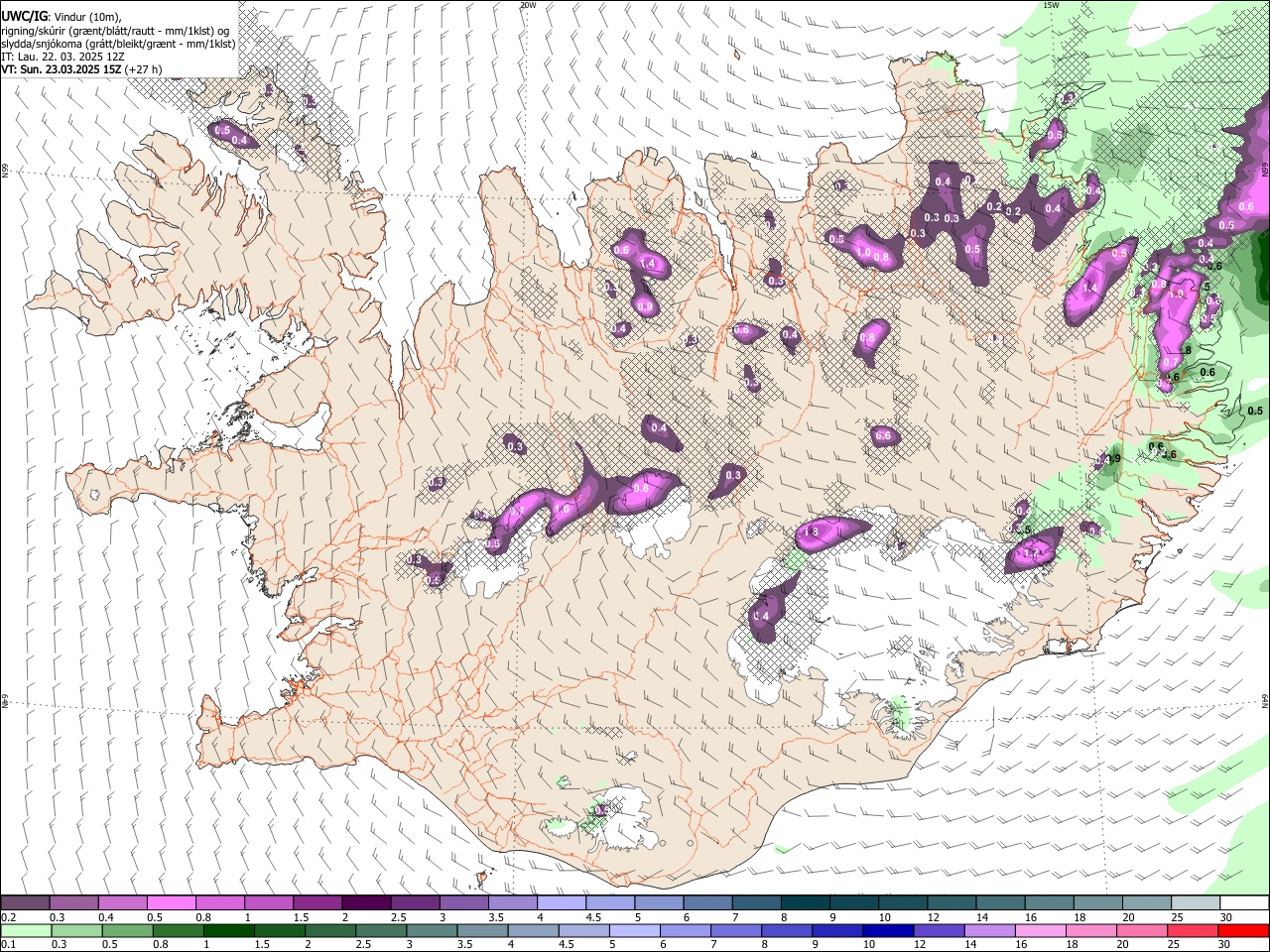Click the deep navy 10–12 rain legend swatch
The image size is (1270, 952).
point(888,931)
